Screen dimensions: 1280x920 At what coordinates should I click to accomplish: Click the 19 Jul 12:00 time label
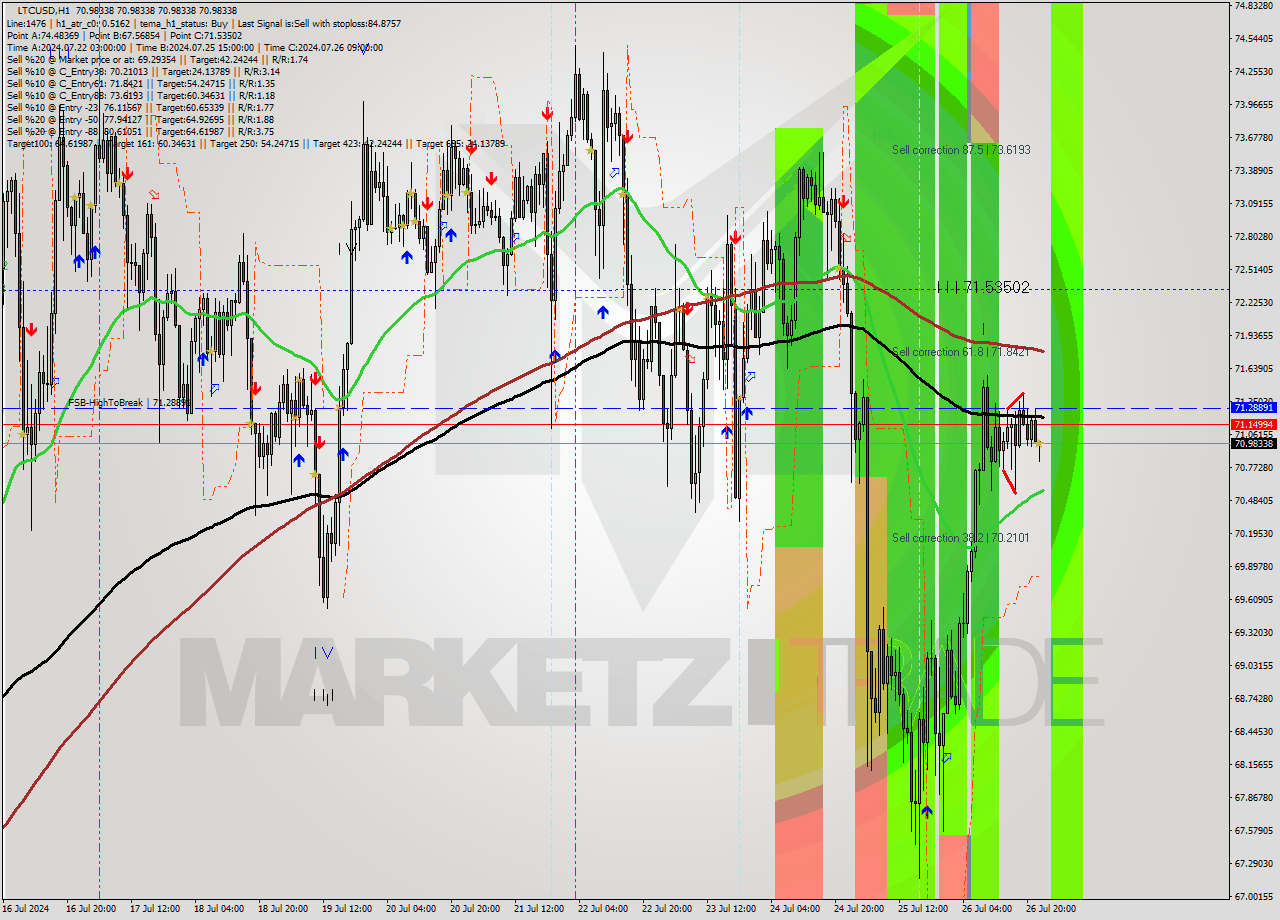tap(347, 909)
